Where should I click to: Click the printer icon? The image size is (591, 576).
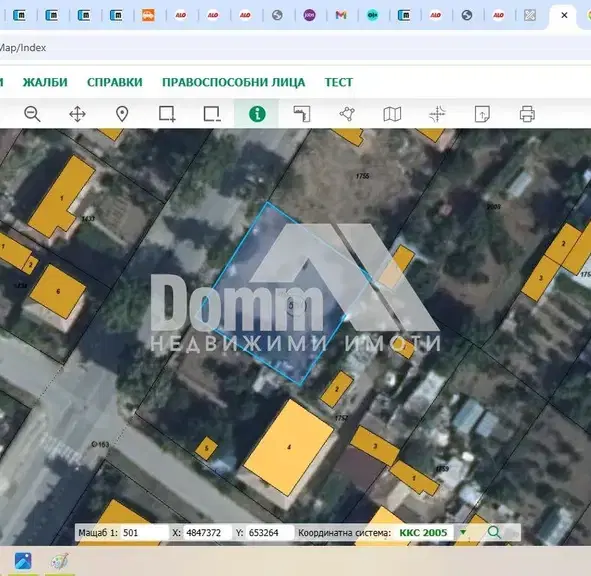tap(527, 114)
